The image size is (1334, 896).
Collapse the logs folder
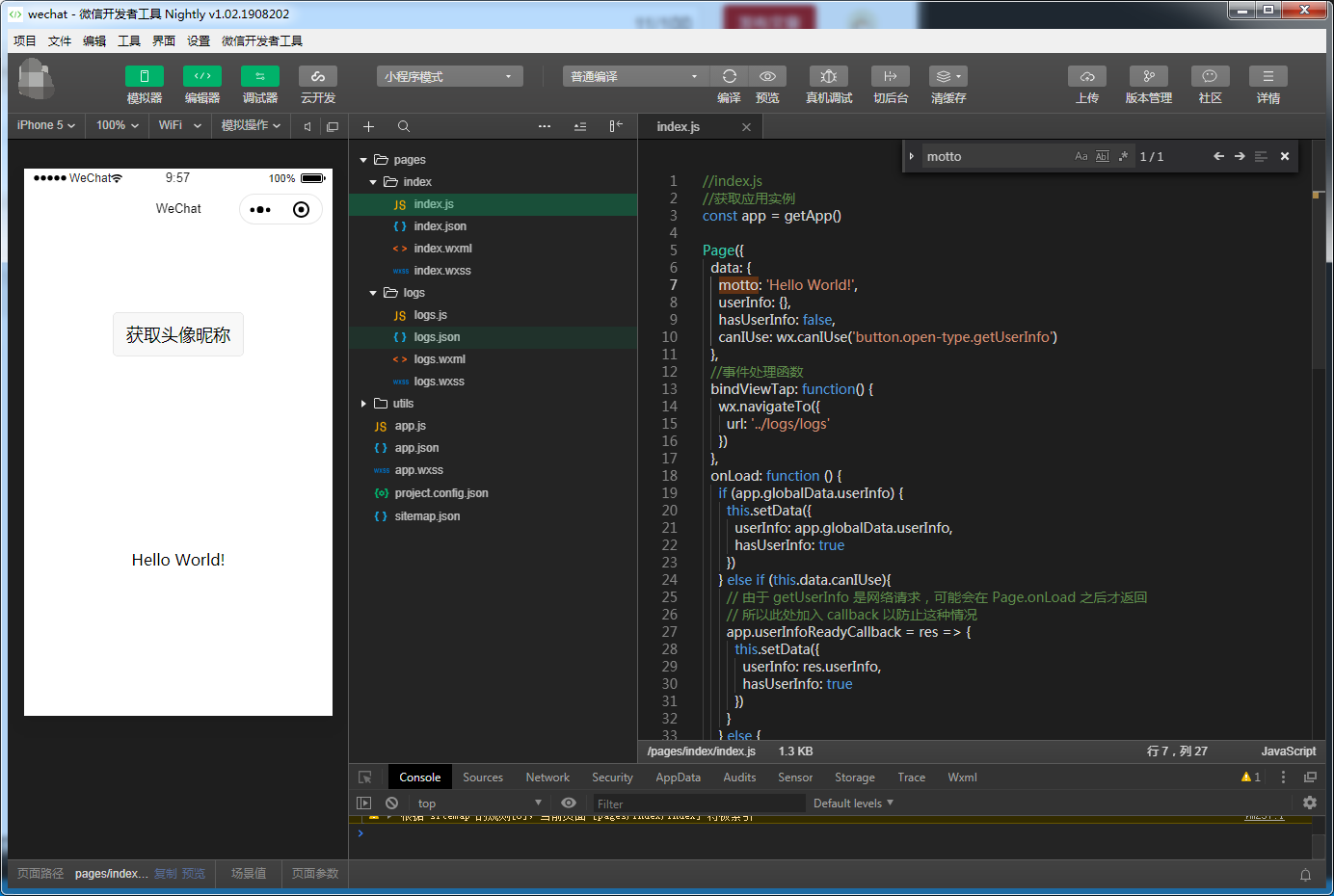tap(373, 293)
